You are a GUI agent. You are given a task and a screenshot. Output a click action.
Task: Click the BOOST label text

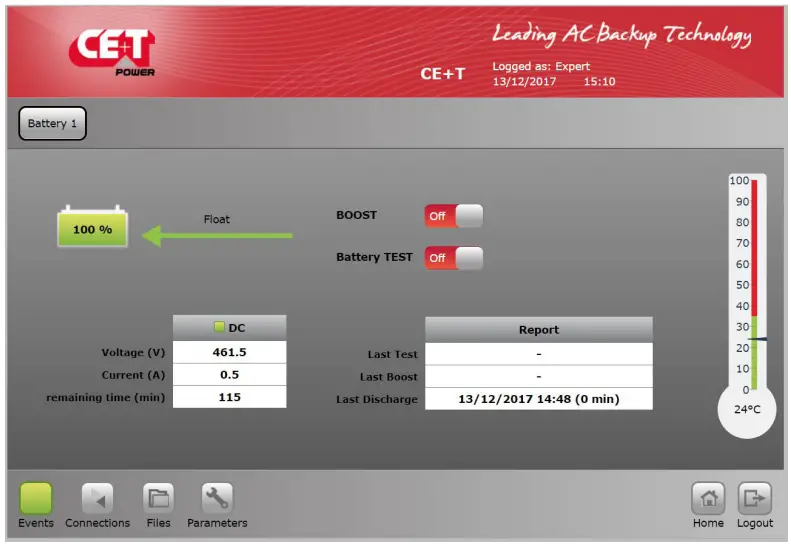(x=356, y=215)
